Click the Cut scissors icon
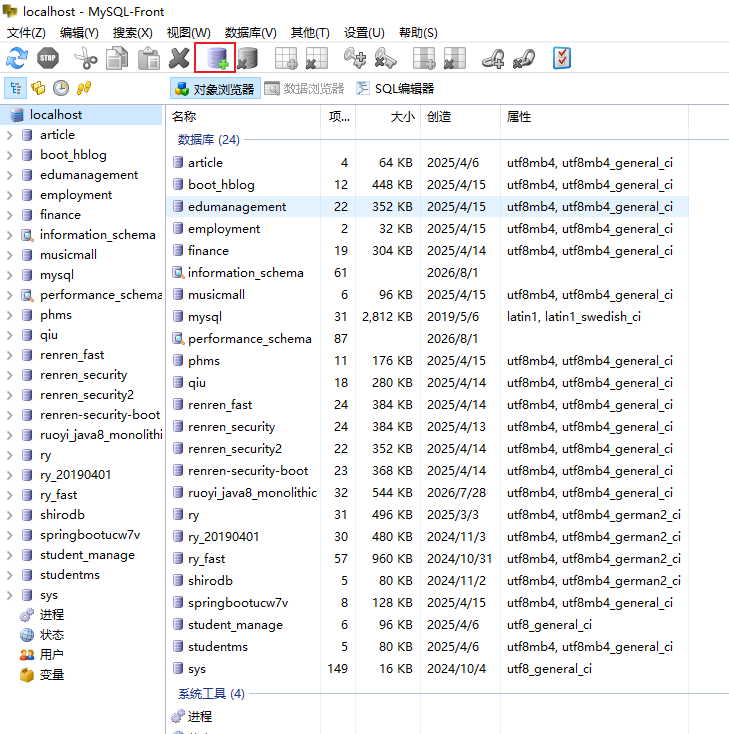729x734 pixels. (x=86, y=59)
